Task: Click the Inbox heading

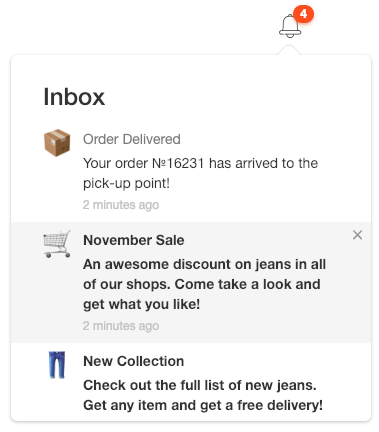Action: pyautogui.click(x=74, y=97)
